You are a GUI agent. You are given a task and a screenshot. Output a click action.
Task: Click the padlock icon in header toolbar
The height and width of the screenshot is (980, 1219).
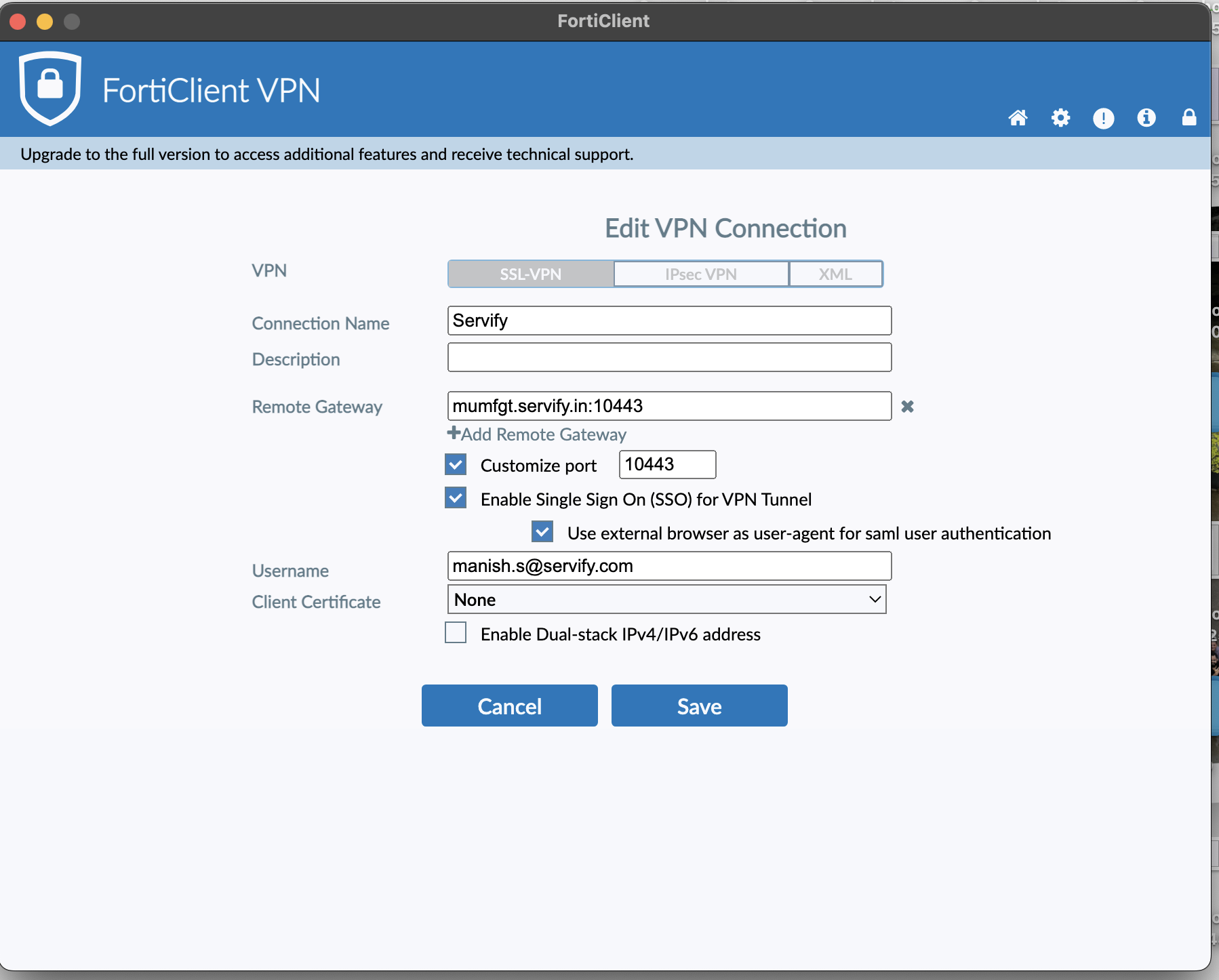pos(1188,118)
